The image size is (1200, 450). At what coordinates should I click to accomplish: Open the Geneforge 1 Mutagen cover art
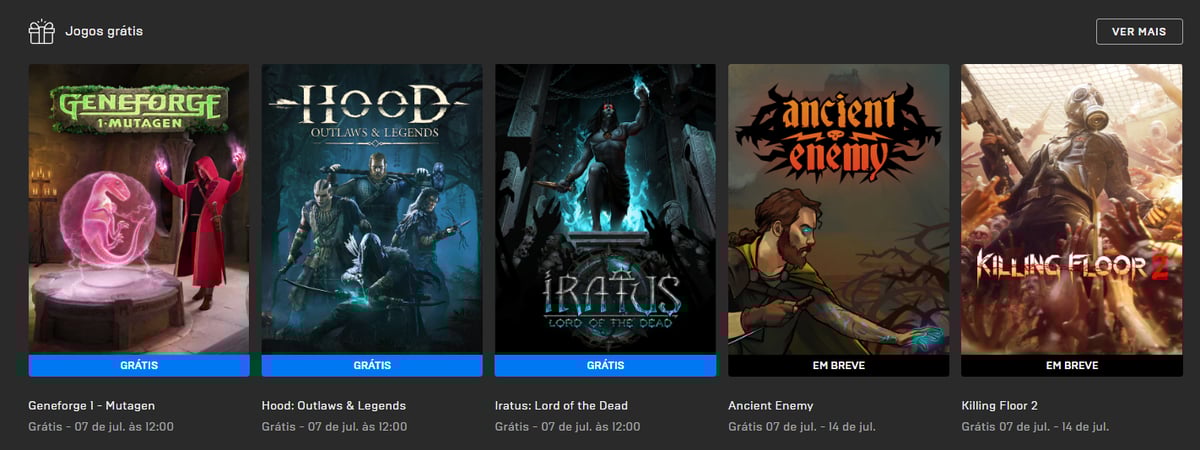pos(139,209)
